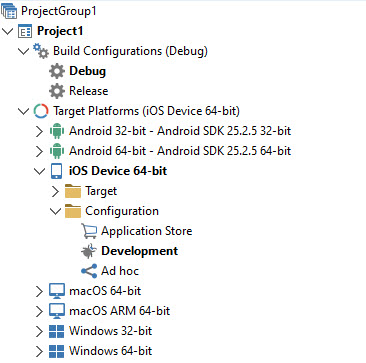Select the Debug configuration label
The image size is (366, 363).
point(88,71)
